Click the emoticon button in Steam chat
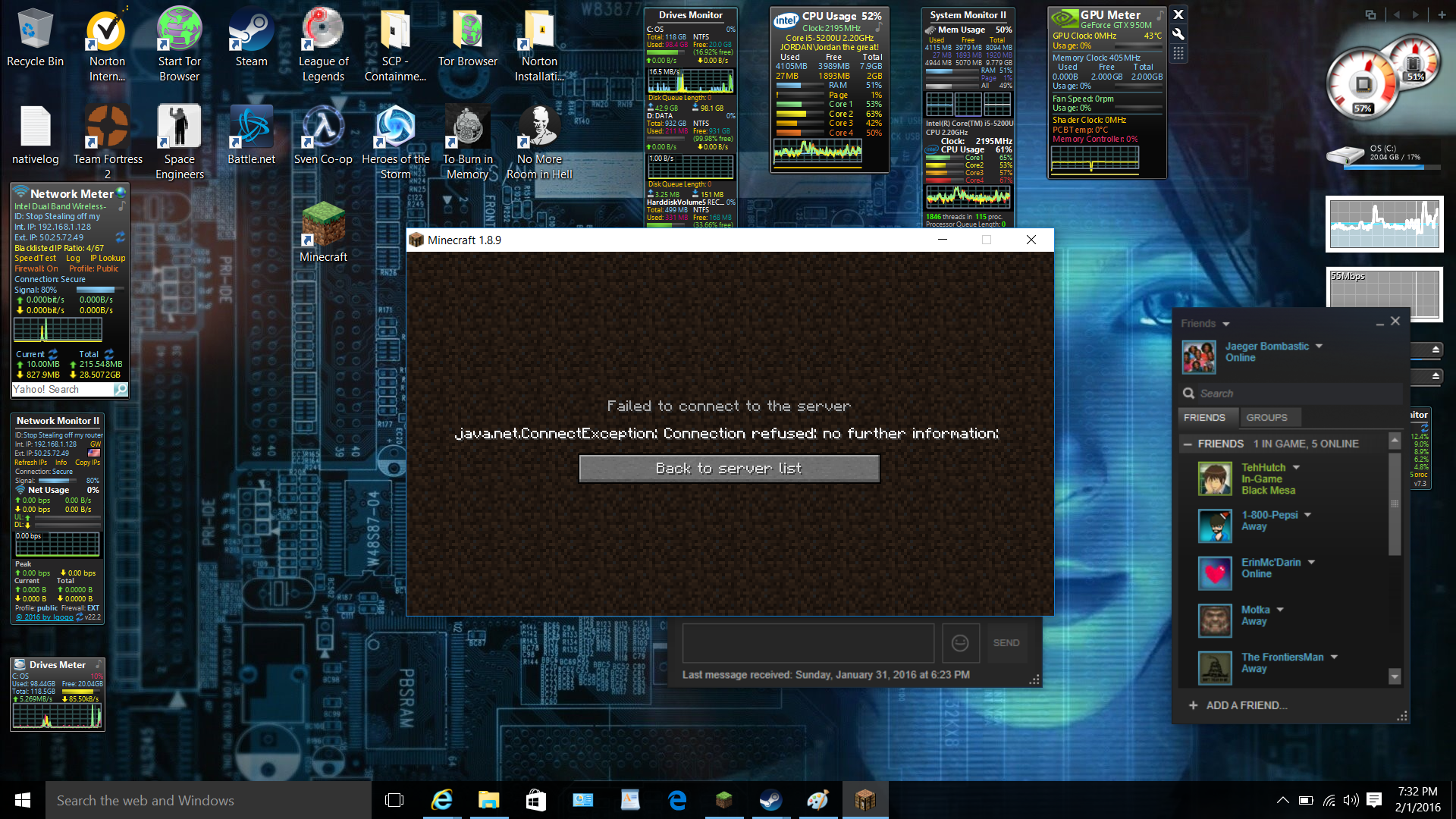Image resolution: width=1456 pixels, height=819 pixels. click(x=960, y=643)
